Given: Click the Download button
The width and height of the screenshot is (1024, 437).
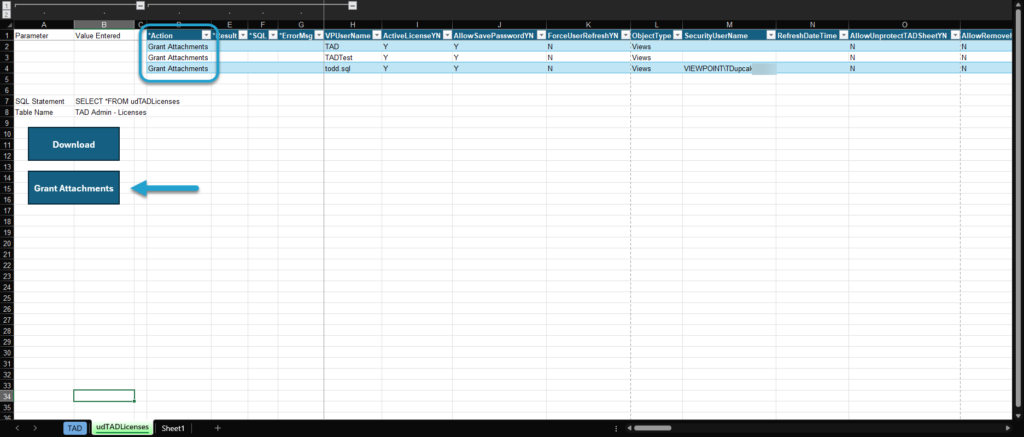Looking at the screenshot, I should coord(74,144).
